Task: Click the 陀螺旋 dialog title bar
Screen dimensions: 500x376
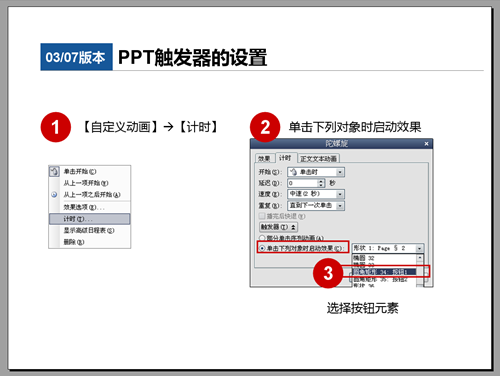Action: (337, 144)
